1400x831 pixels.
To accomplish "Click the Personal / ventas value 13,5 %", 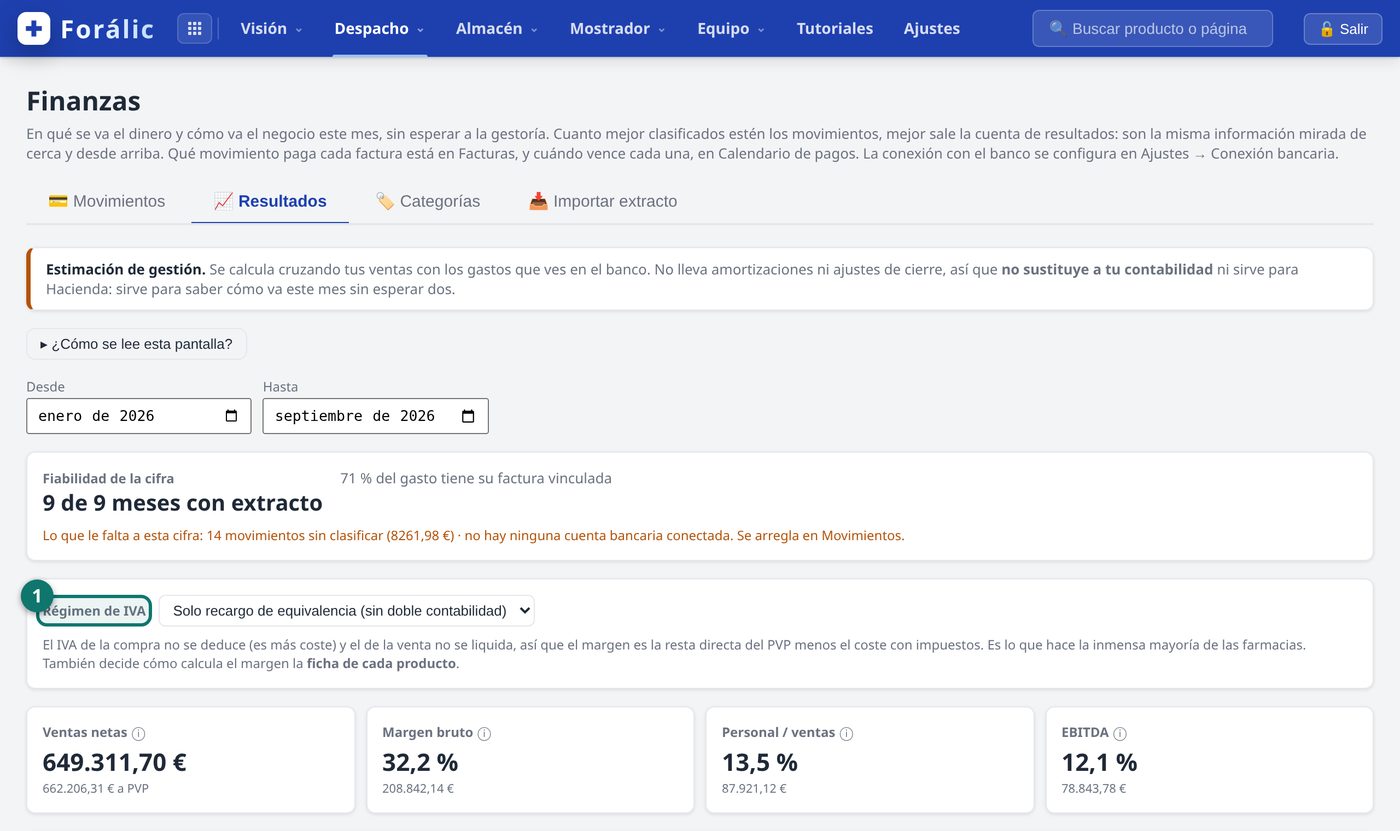I will coord(760,762).
